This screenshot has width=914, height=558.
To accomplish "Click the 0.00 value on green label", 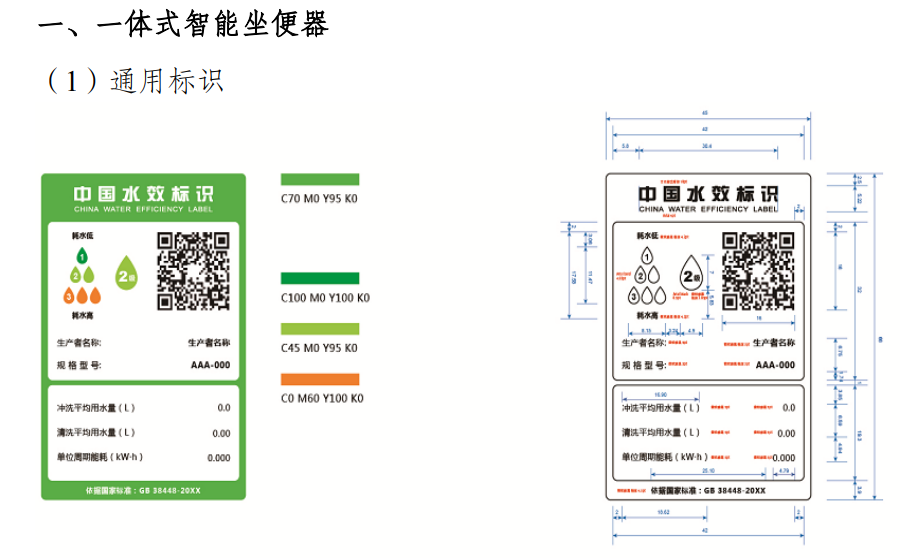I will (x=222, y=433).
